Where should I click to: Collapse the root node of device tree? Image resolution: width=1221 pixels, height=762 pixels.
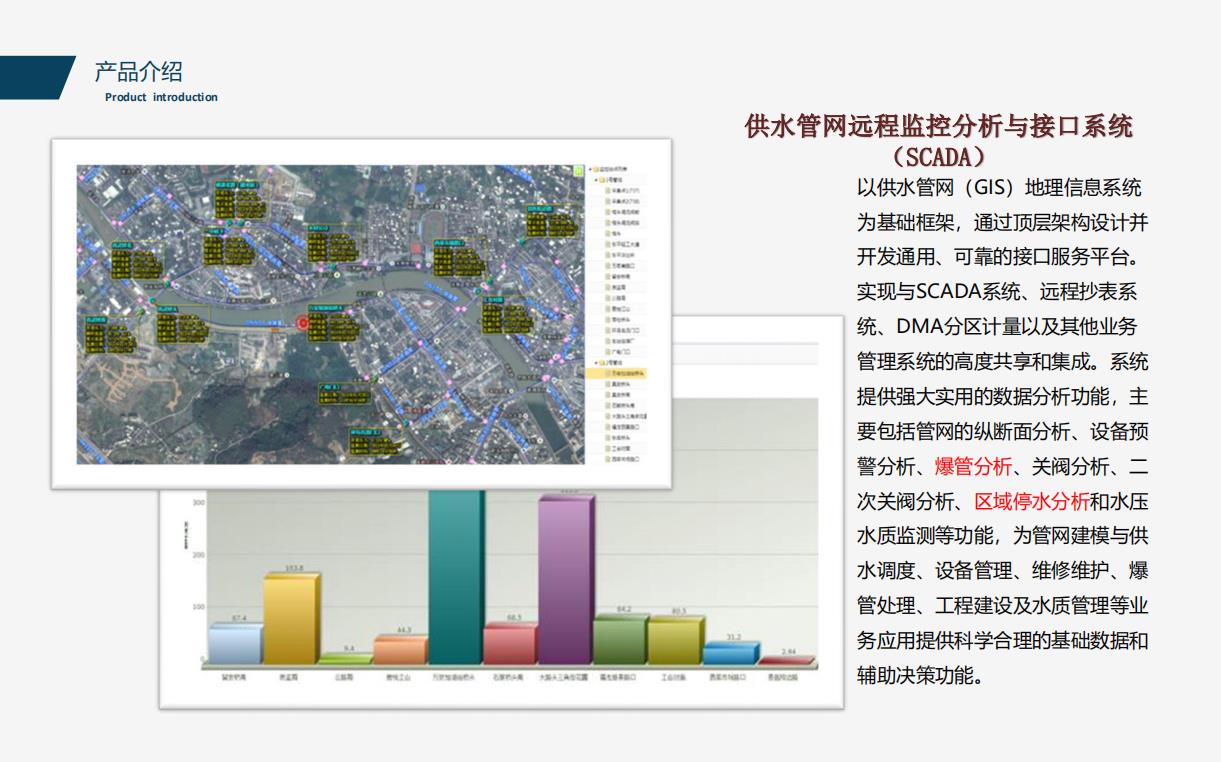(x=591, y=169)
